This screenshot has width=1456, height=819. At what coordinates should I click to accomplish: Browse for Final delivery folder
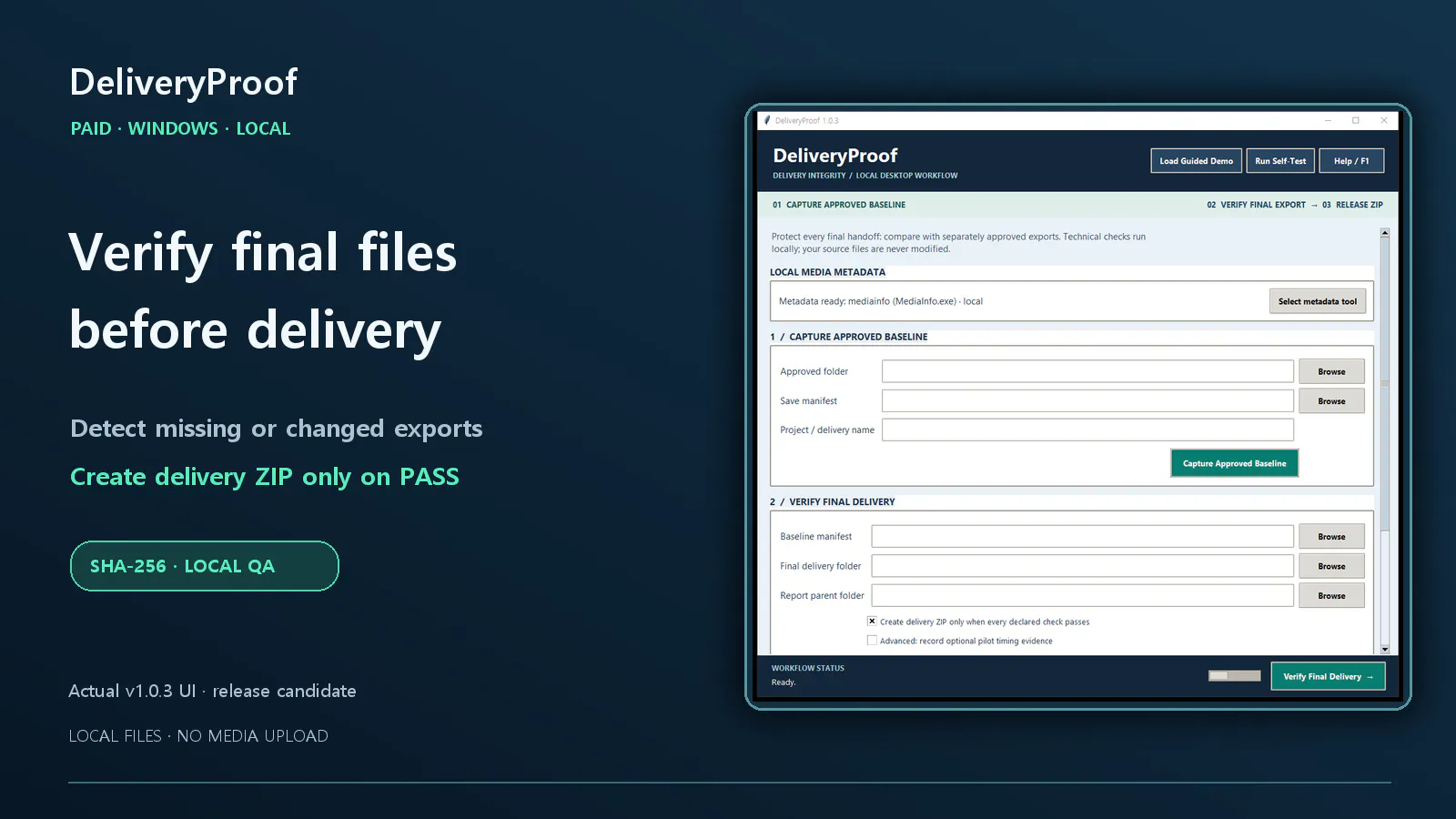point(1331,566)
